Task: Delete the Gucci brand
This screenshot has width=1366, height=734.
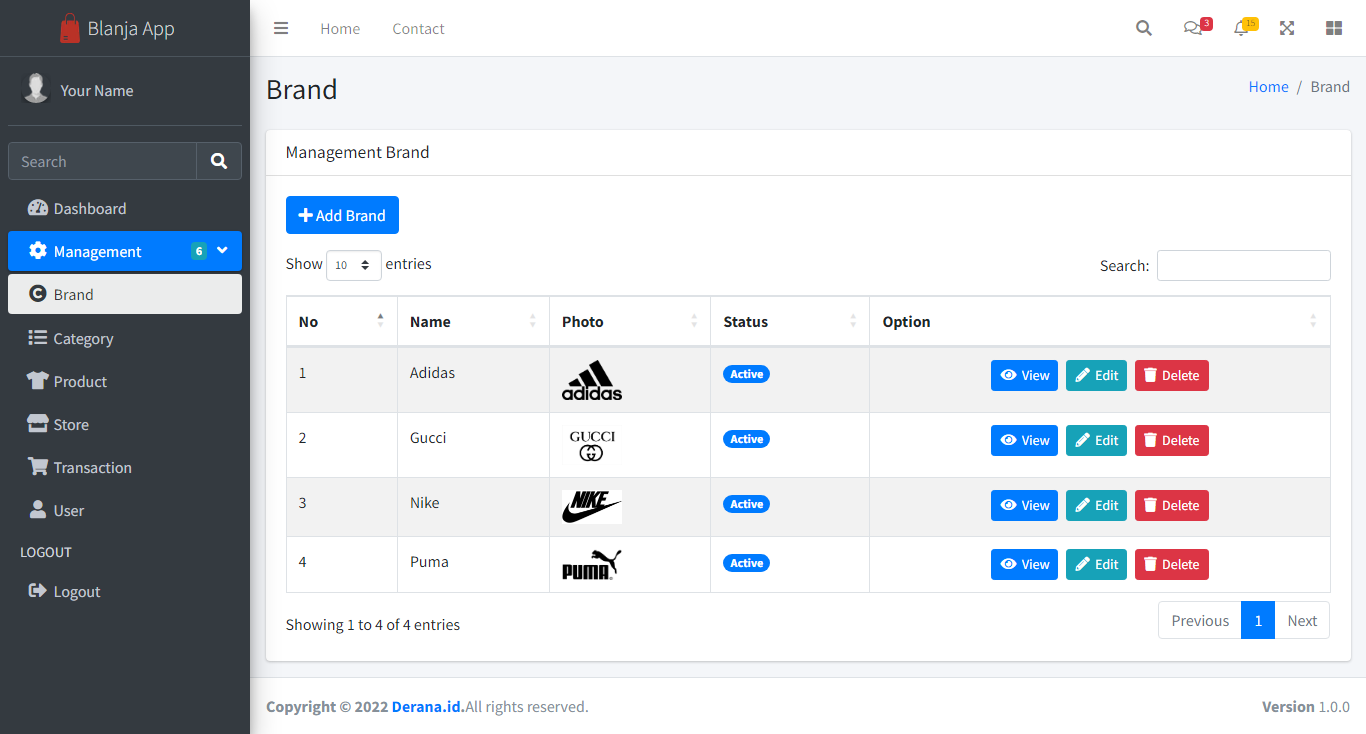Action: 1171,440
